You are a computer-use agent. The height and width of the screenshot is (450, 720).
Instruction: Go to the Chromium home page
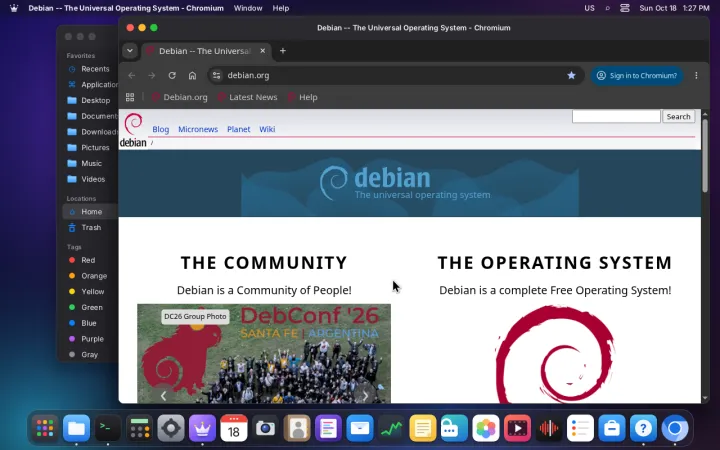[192, 75]
